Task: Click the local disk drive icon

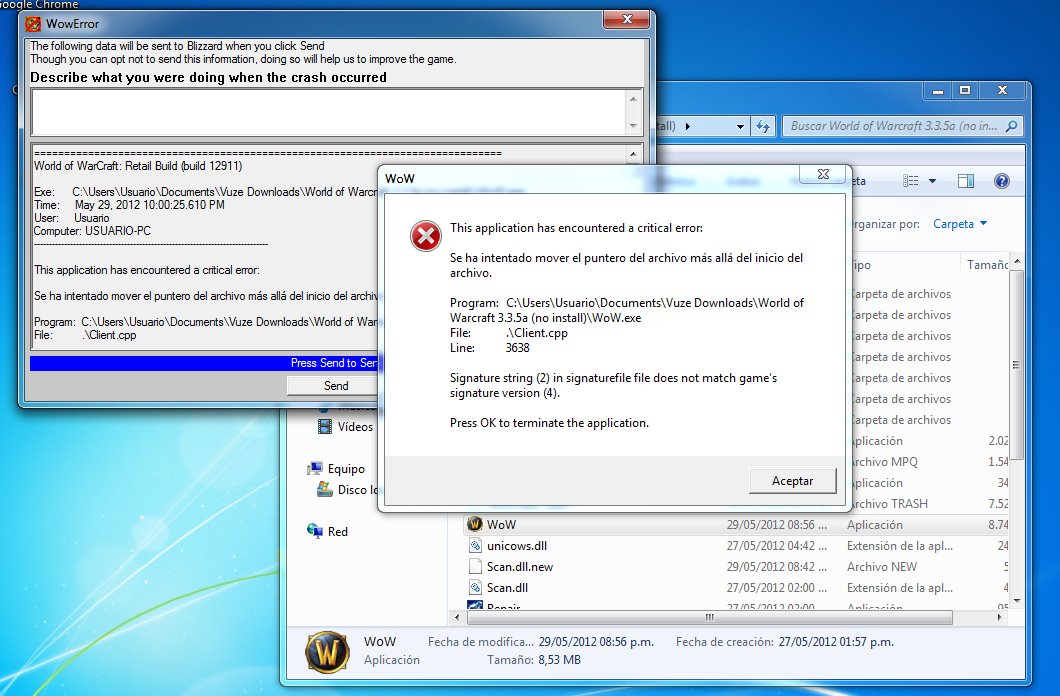Action: (325, 489)
